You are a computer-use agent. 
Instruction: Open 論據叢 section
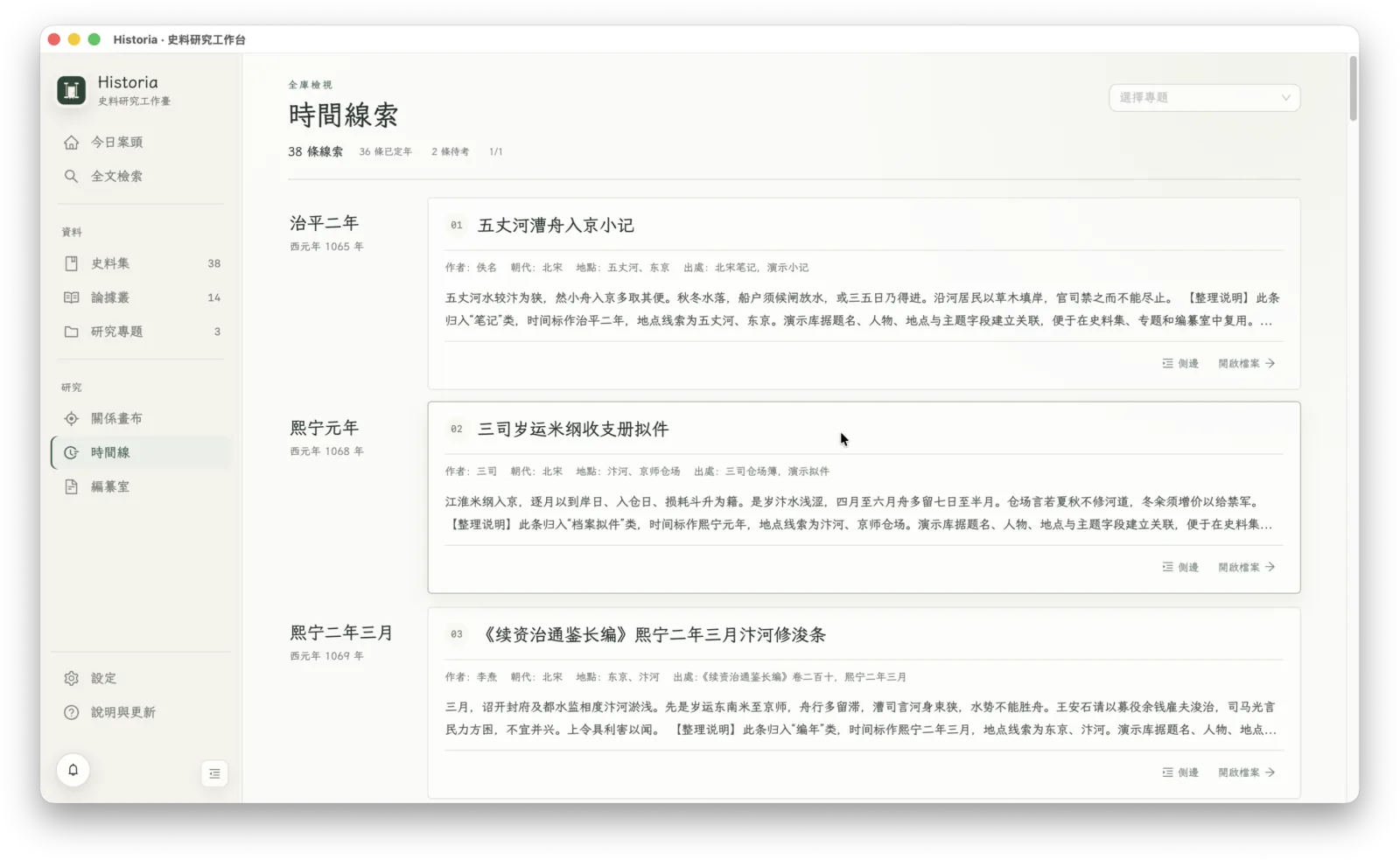tap(140, 297)
